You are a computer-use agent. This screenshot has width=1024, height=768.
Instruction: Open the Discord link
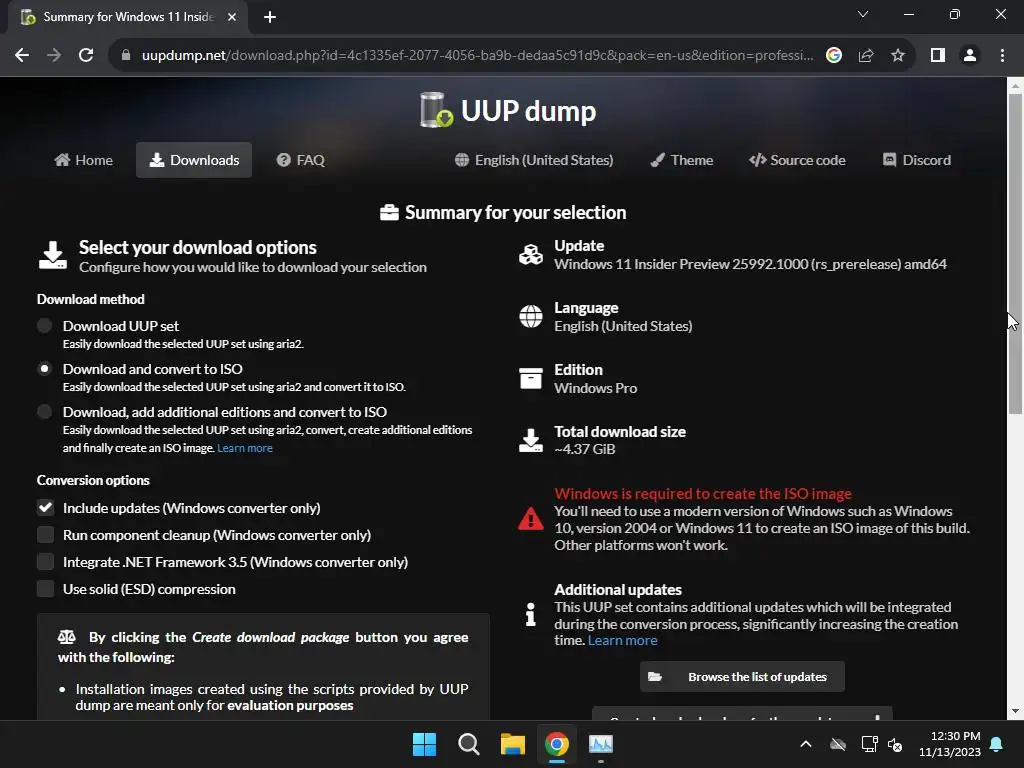tap(917, 160)
